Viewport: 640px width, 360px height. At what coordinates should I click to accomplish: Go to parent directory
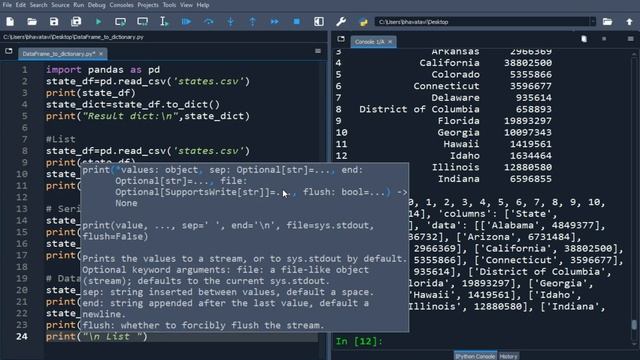point(629,22)
